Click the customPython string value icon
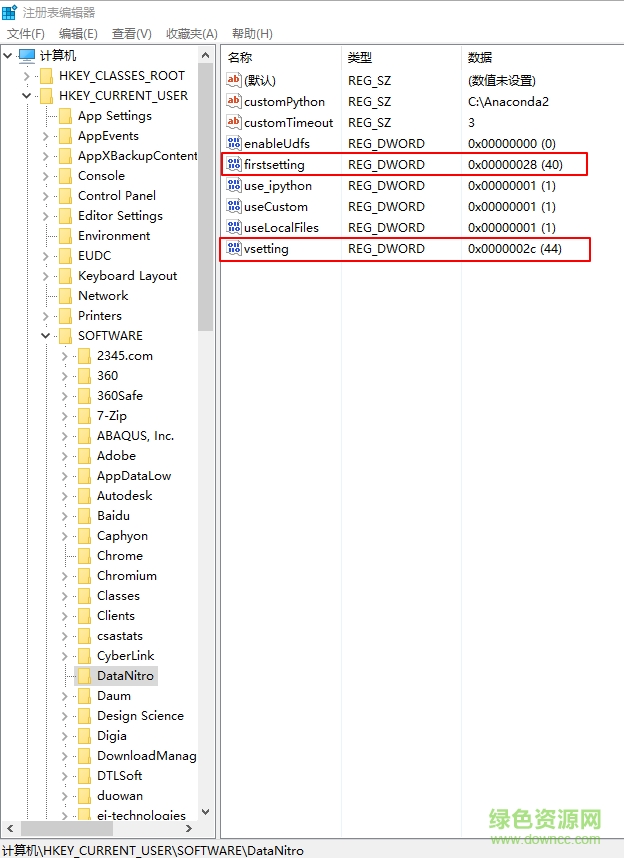624x858 pixels. [x=234, y=101]
